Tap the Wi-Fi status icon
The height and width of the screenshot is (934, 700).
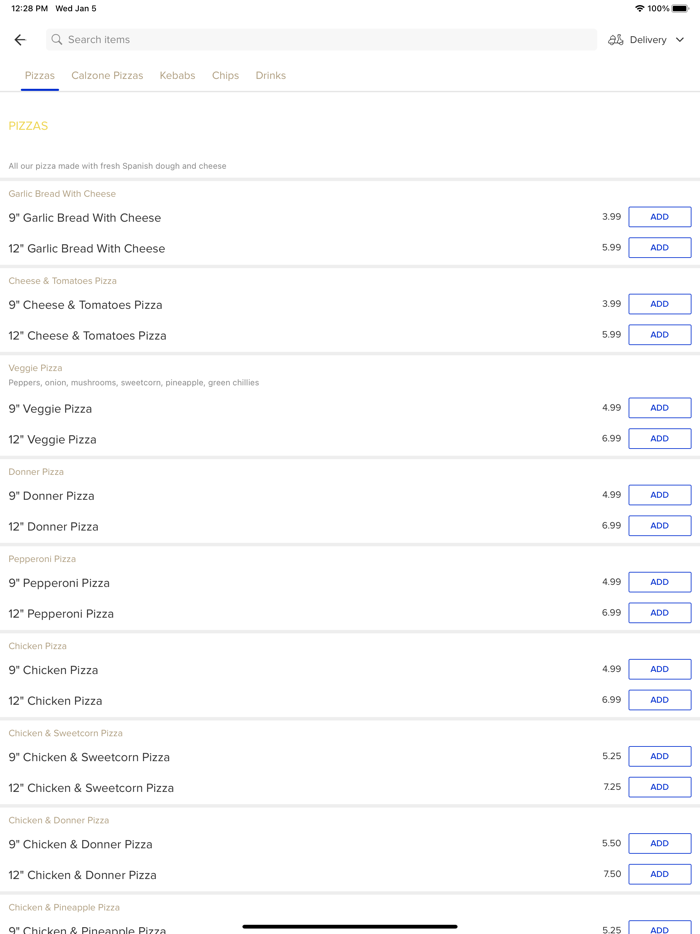point(639,9)
